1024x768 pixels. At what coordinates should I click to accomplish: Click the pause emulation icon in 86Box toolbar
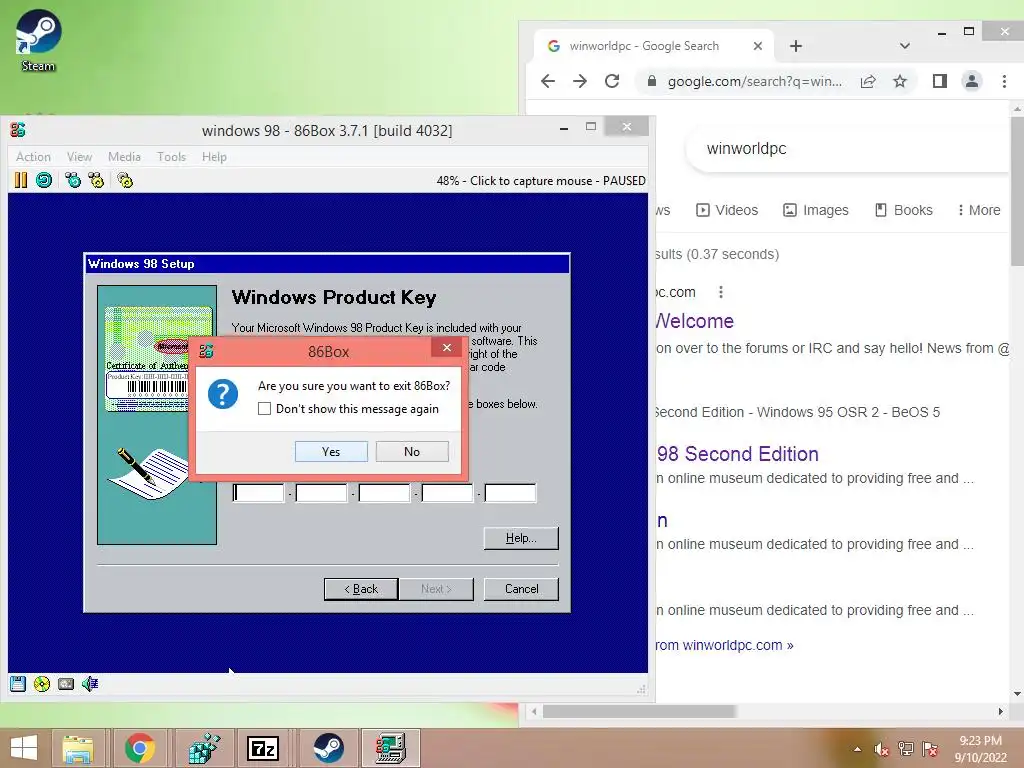click(x=21, y=180)
